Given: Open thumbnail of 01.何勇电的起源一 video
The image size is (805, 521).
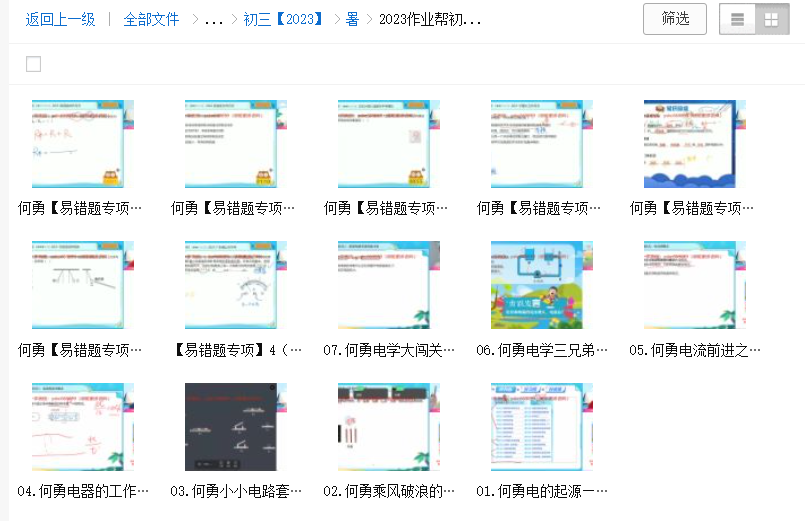Looking at the screenshot, I should tap(542, 427).
